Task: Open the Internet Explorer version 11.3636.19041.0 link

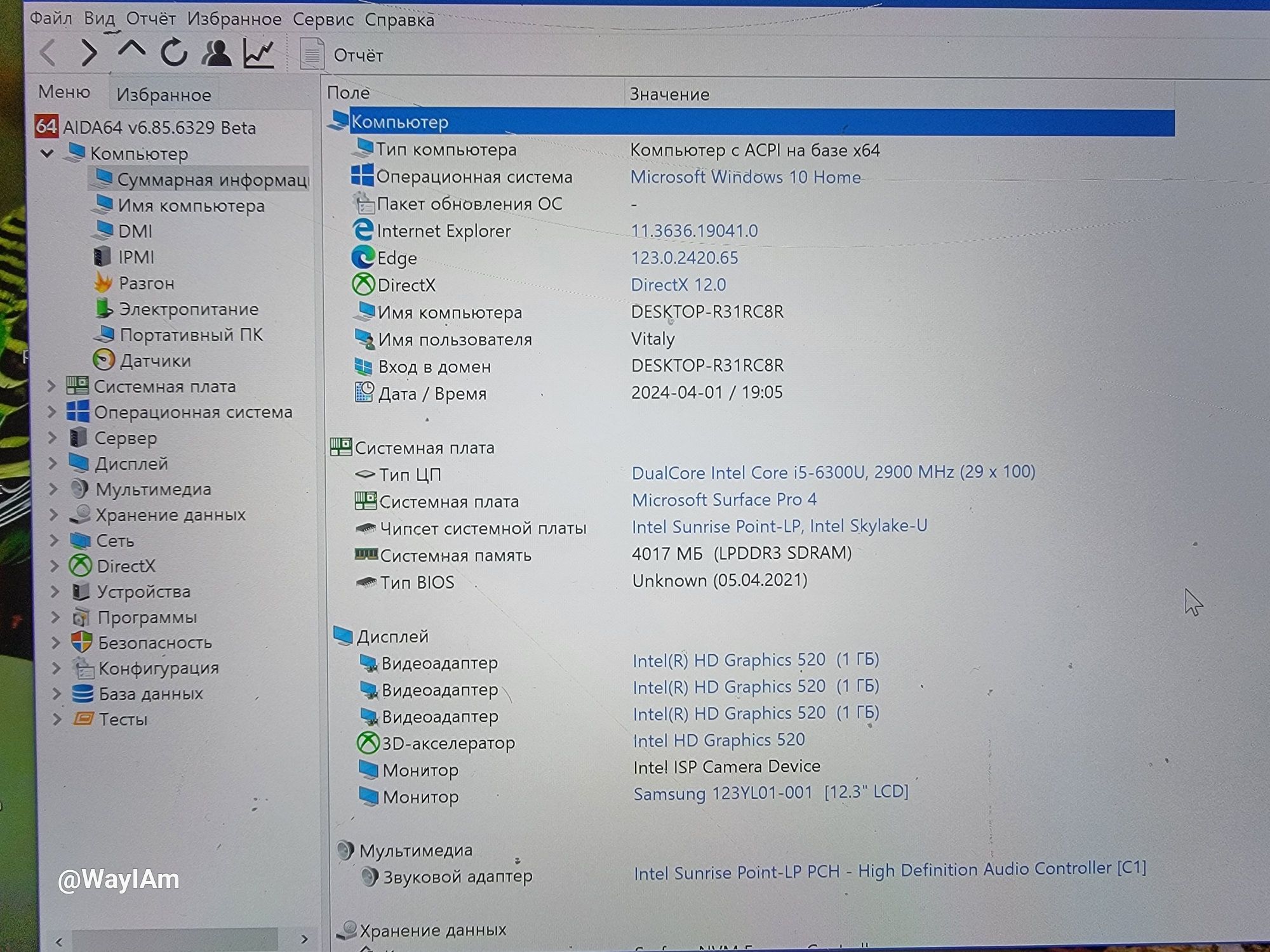Action: [694, 230]
